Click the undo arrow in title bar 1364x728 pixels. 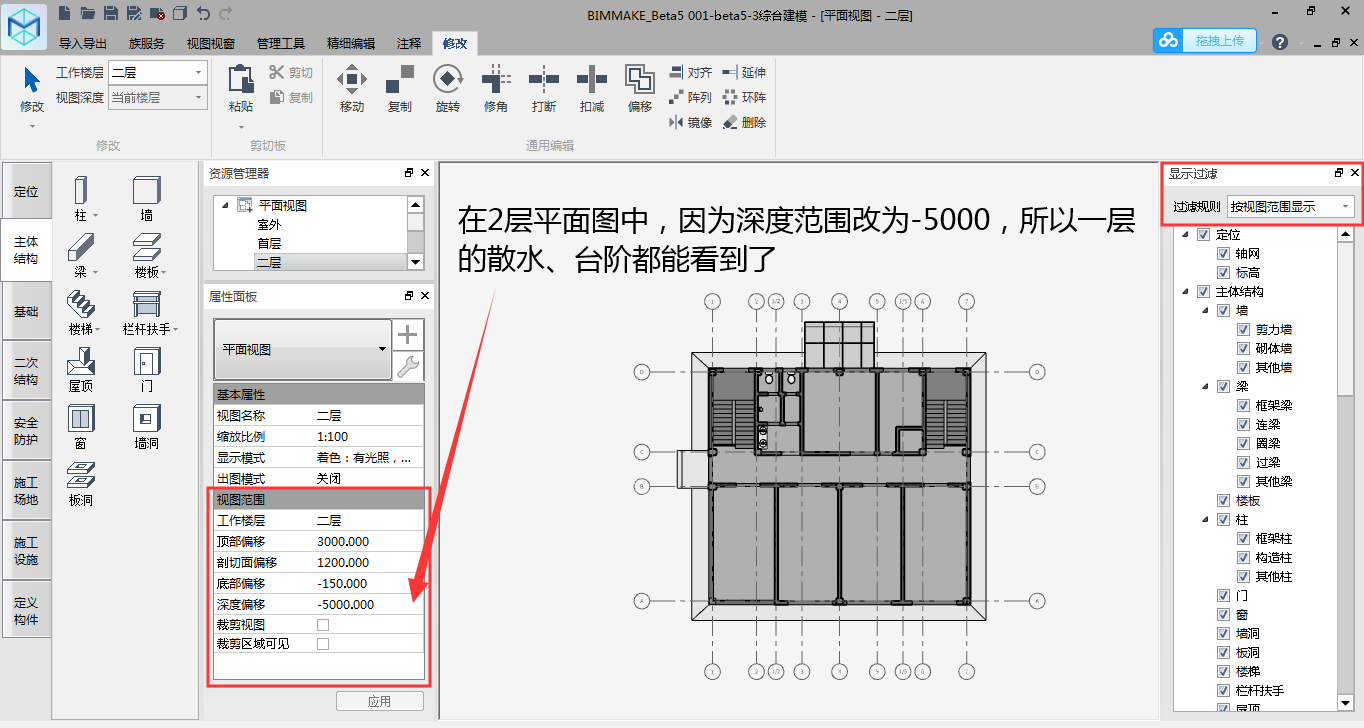[x=204, y=13]
